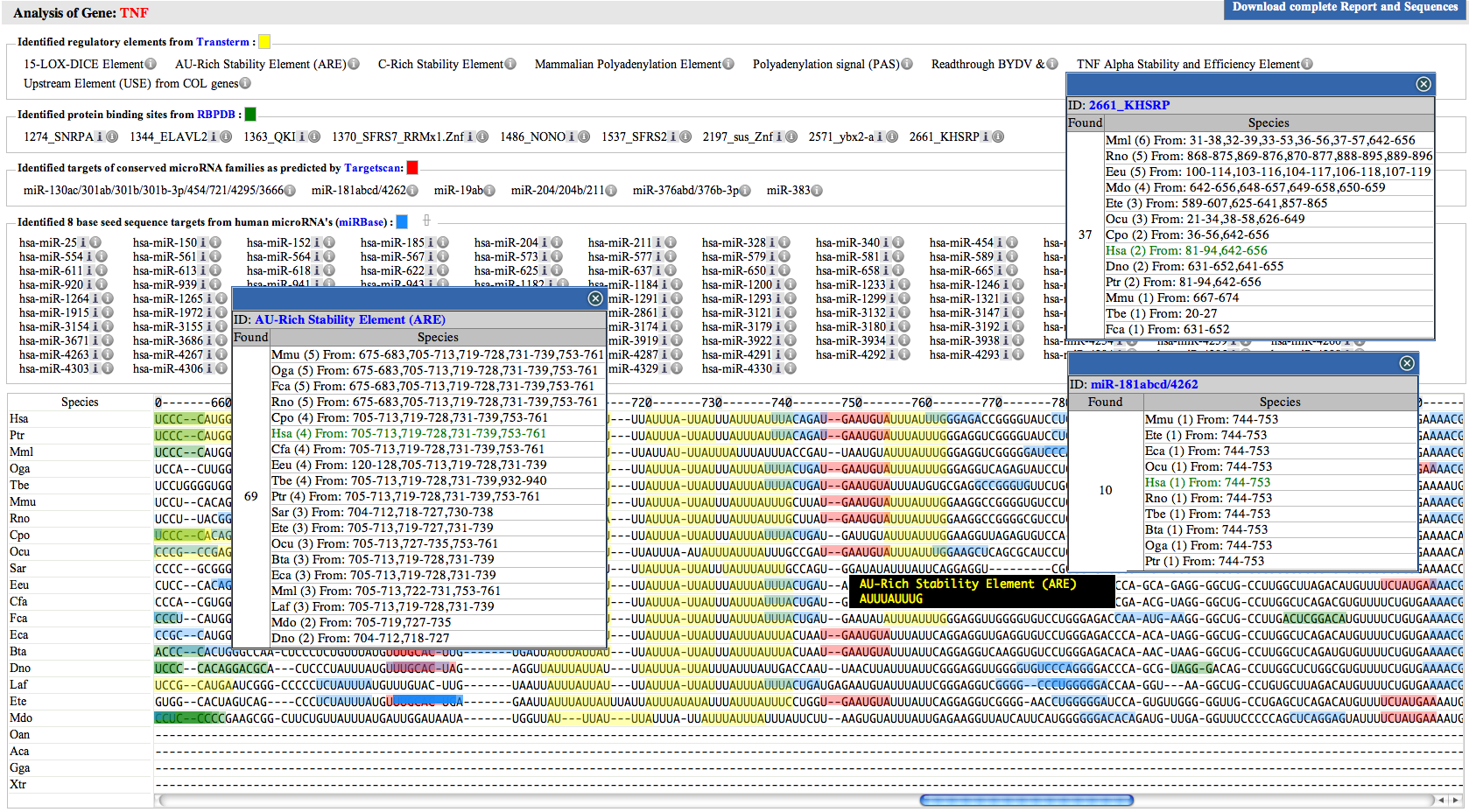The height and width of the screenshot is (812, 1469).
Task: Open info circle for miR-204/204b/211
Action: tap(611, 191)
